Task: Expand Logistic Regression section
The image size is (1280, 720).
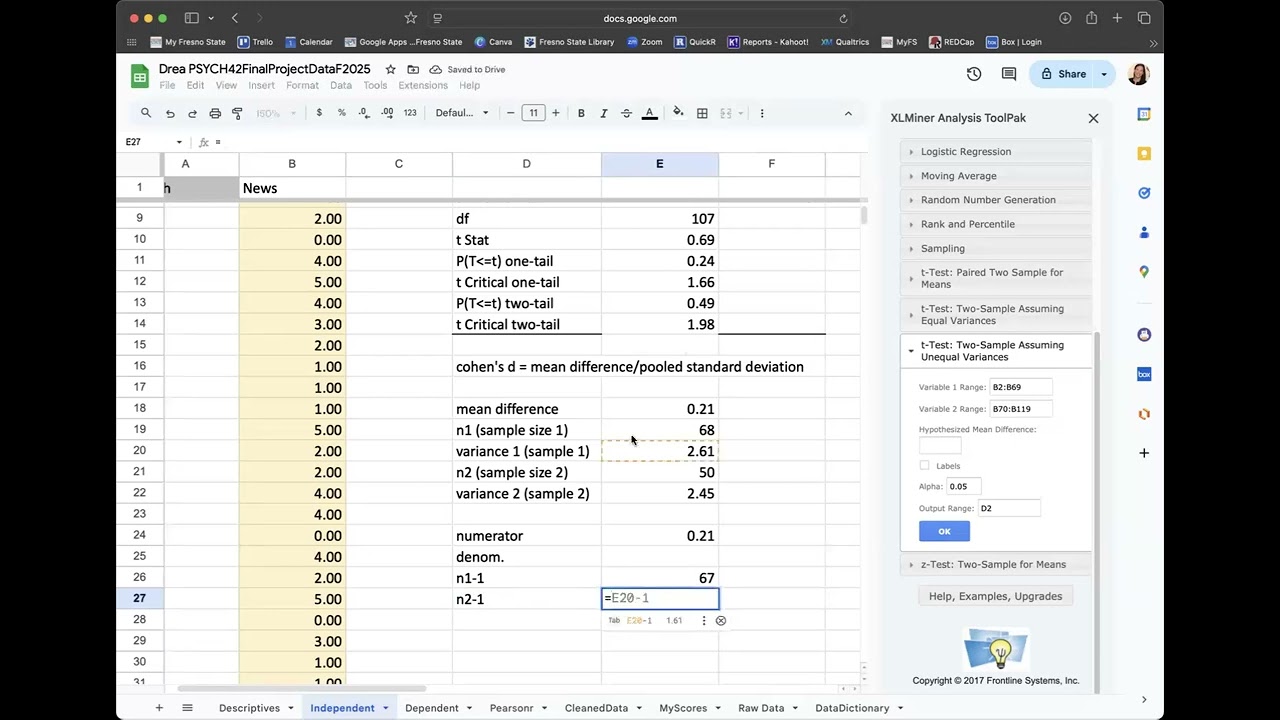Action: pyautogui.click(x=996, y=152)
